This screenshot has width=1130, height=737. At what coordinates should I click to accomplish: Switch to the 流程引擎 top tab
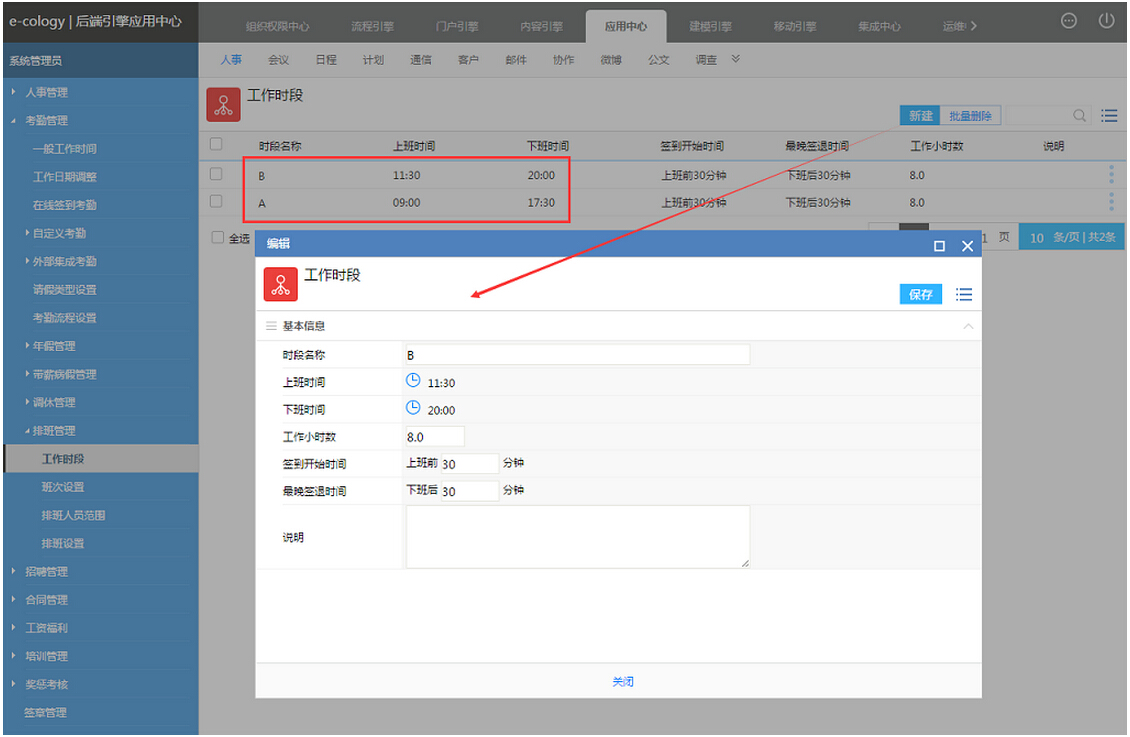372,26
